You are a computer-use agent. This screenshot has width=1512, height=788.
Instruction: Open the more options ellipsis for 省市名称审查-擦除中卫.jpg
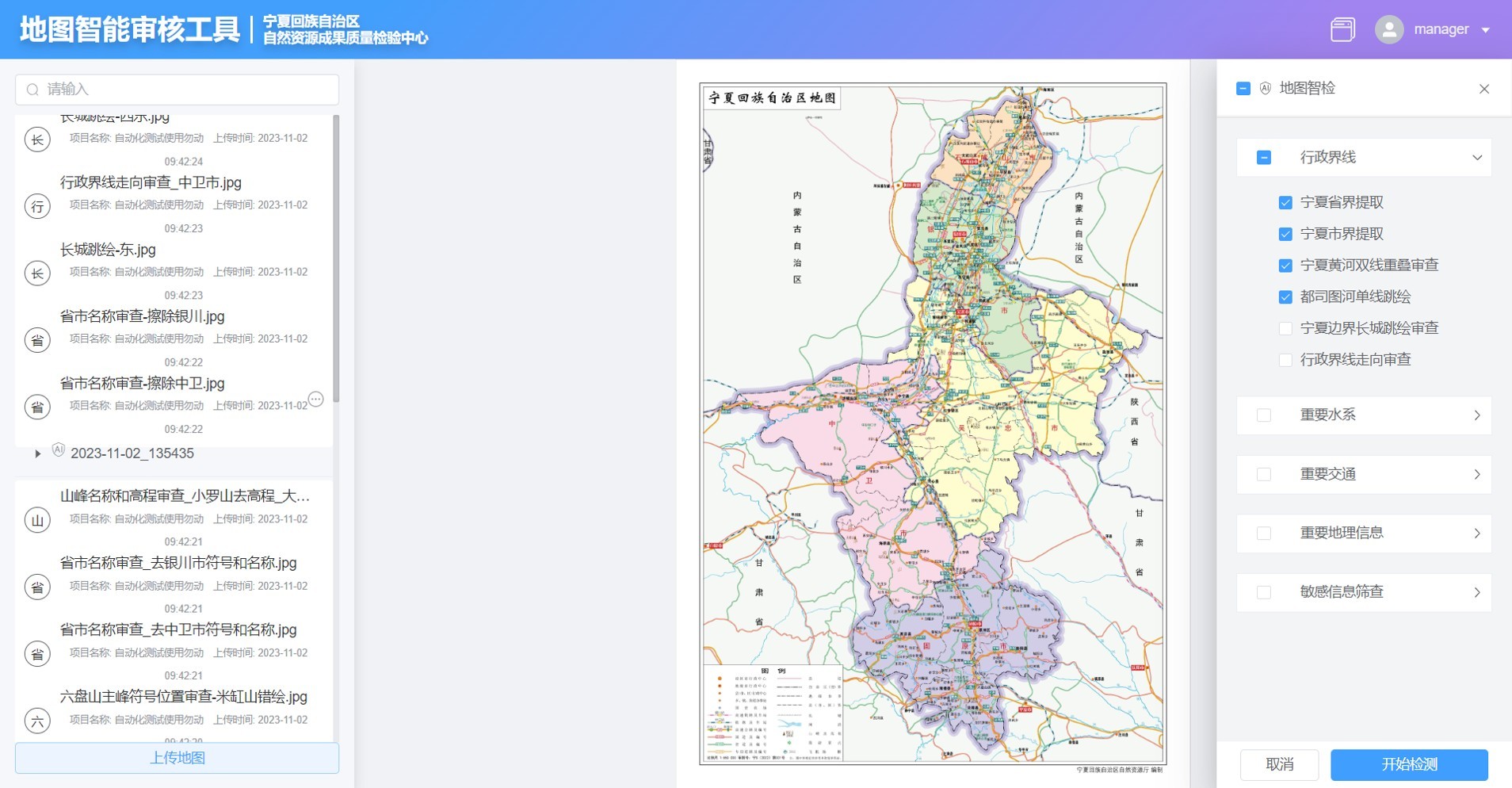(x=315, y=399)
